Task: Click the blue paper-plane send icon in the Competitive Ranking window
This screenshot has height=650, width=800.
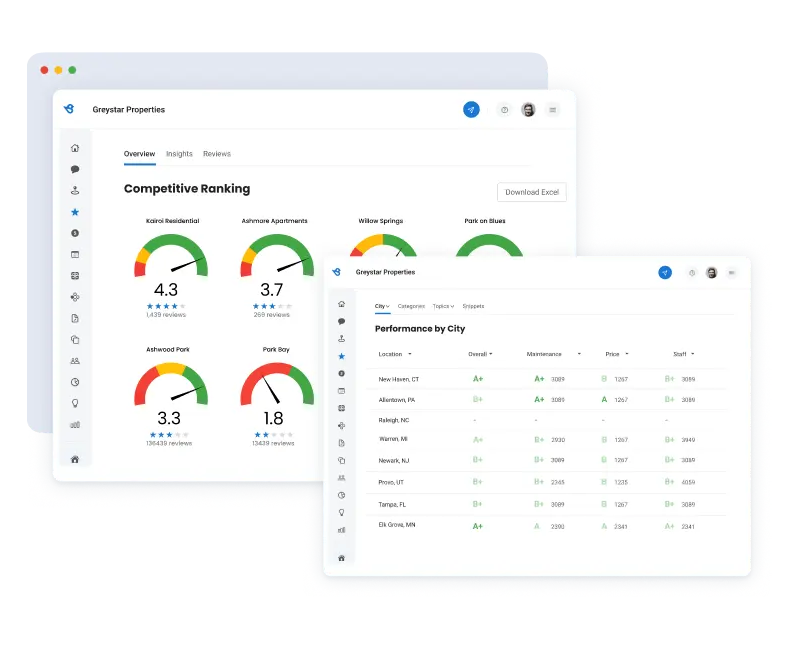Action: click(x=471, y=110)
